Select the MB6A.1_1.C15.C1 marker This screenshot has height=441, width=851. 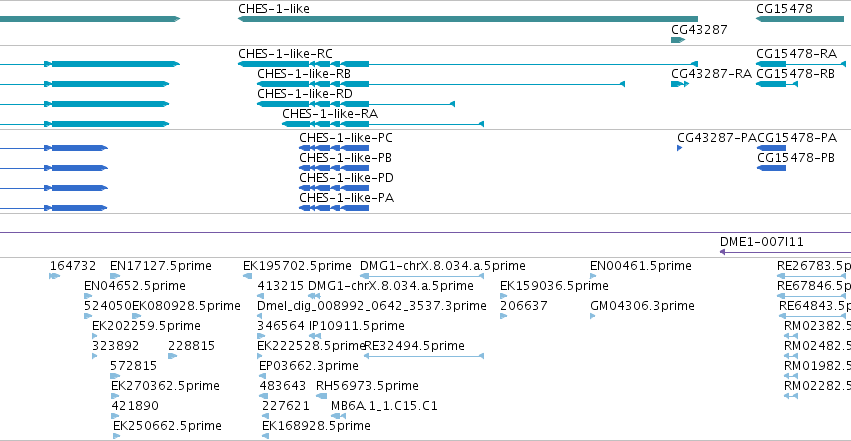pos(339,416)
